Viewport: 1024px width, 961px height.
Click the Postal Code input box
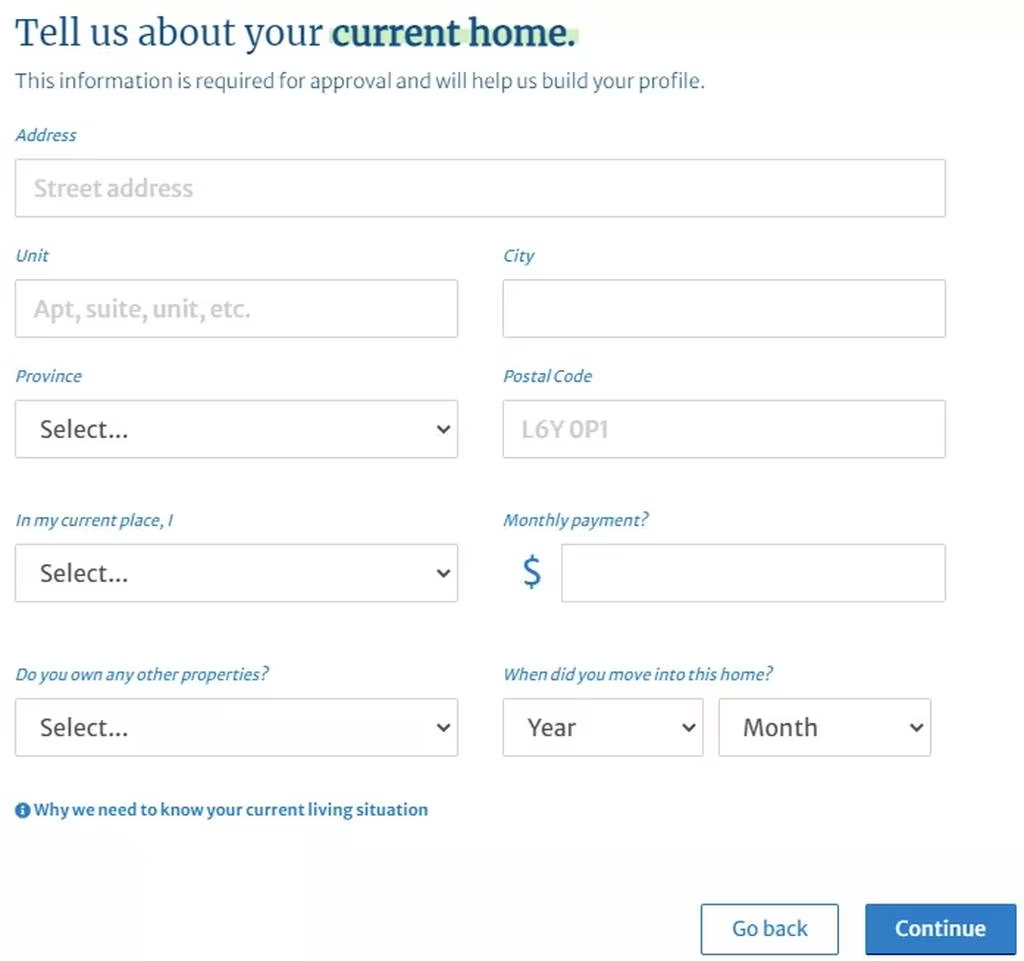tap(724, 429)
